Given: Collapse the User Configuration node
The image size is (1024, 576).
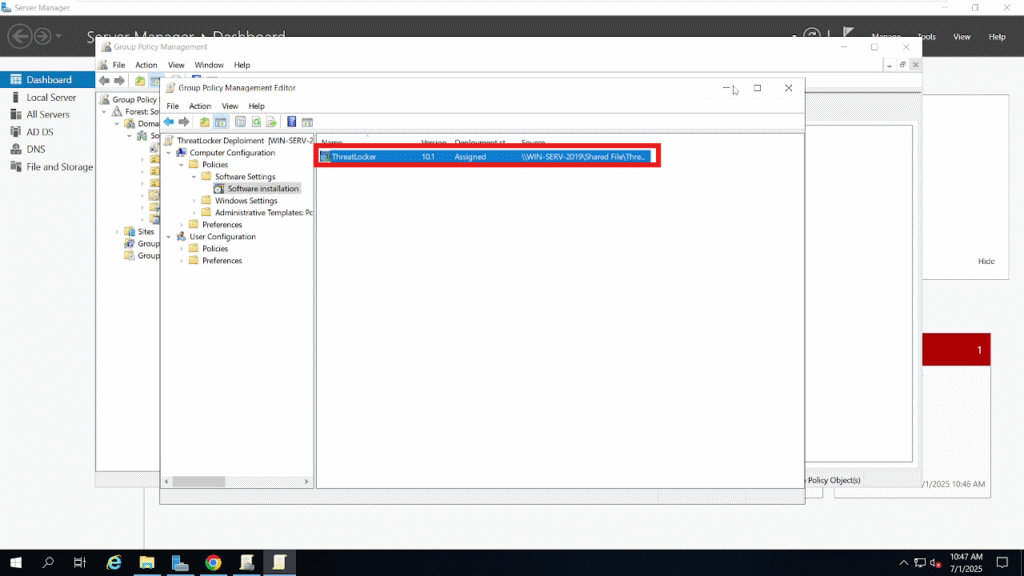Looking at the screenshot, I should tap(169, 237).
